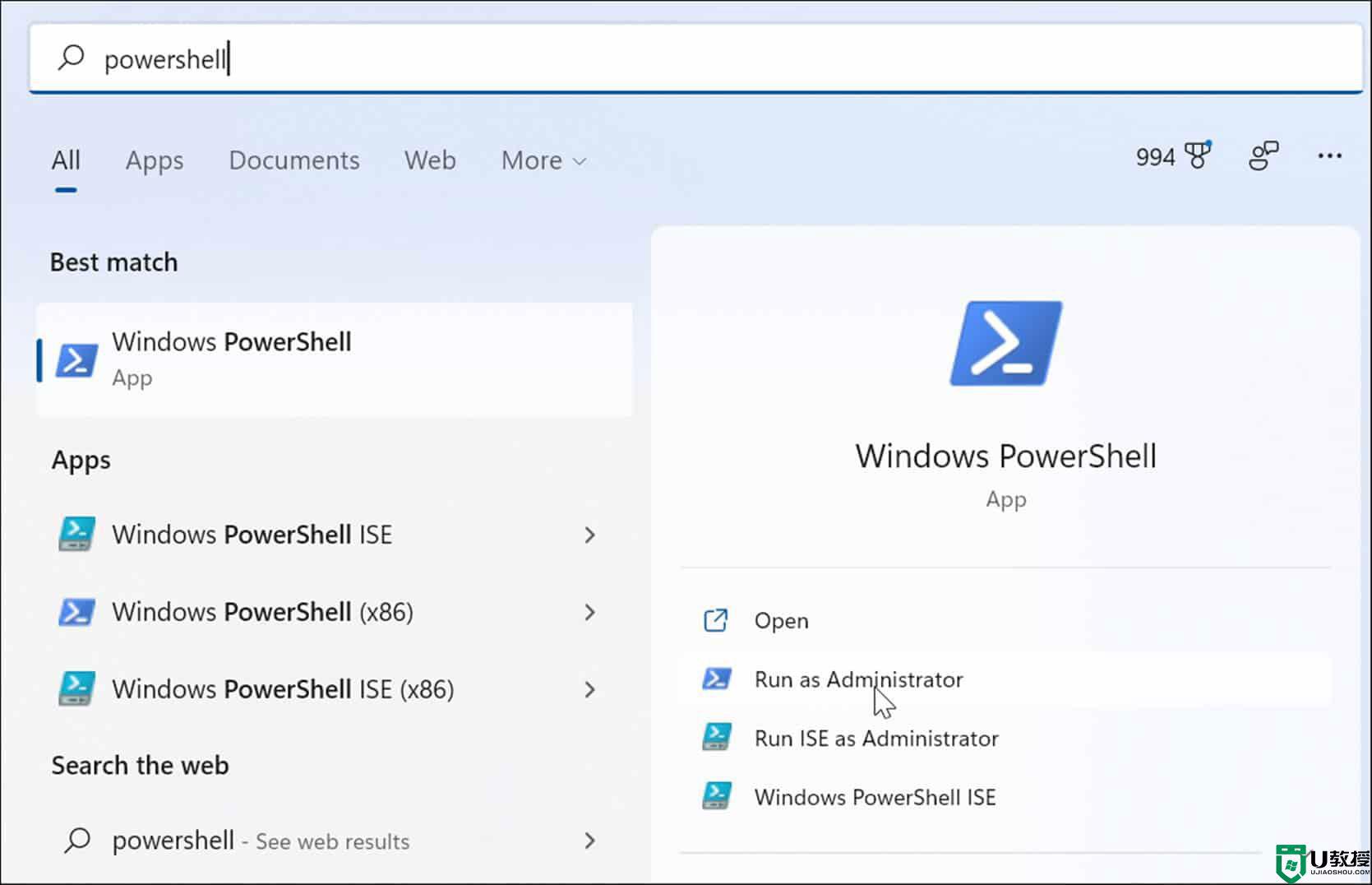1372x885 pixels.
Task: Click the people feedback icon
Action: 1263,155
